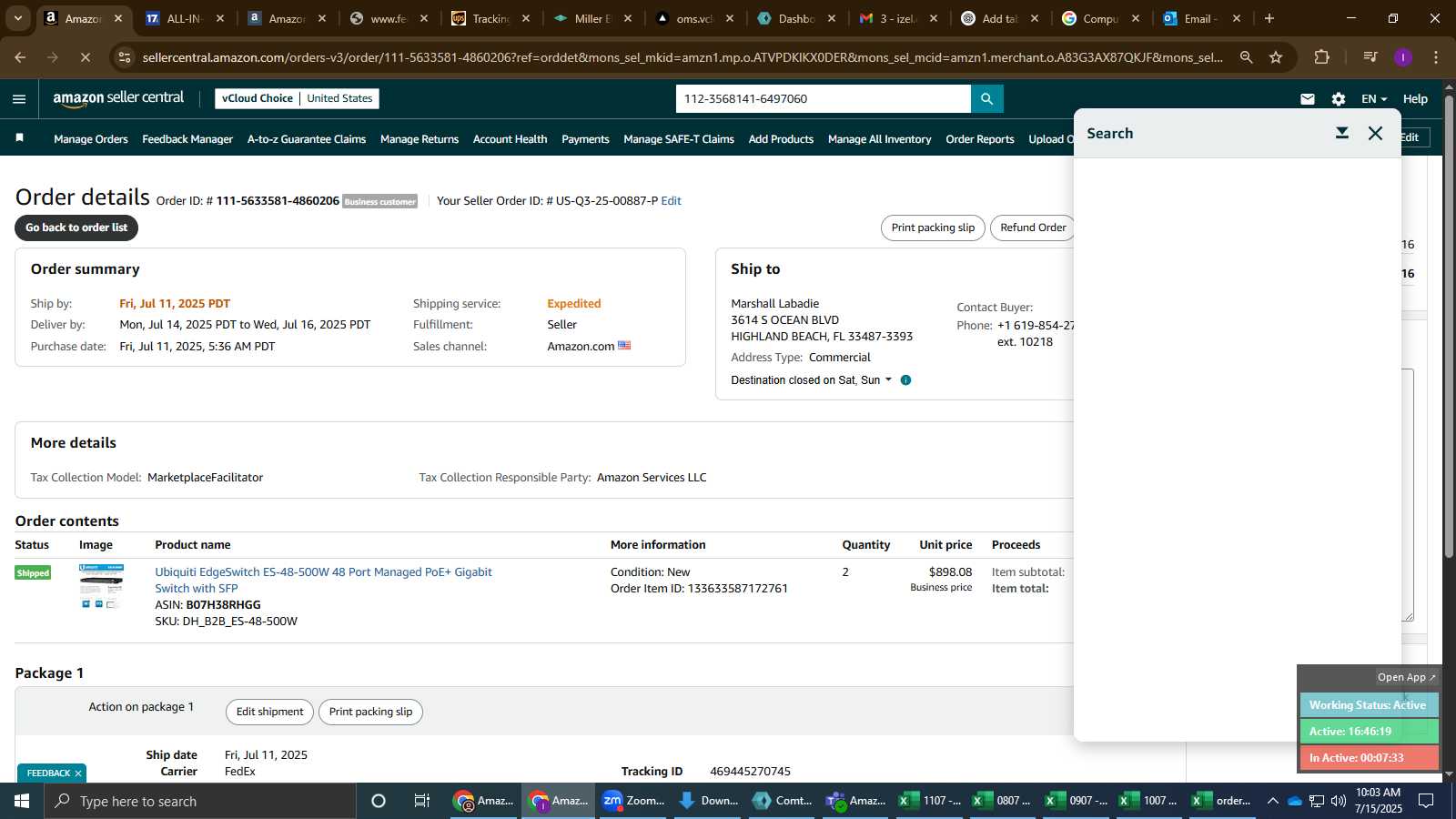This screenshot has height=819, width=1456.
Task: Open the Ubiquiti EdgeSwitch product link
Action: click(x=323, y=581)
